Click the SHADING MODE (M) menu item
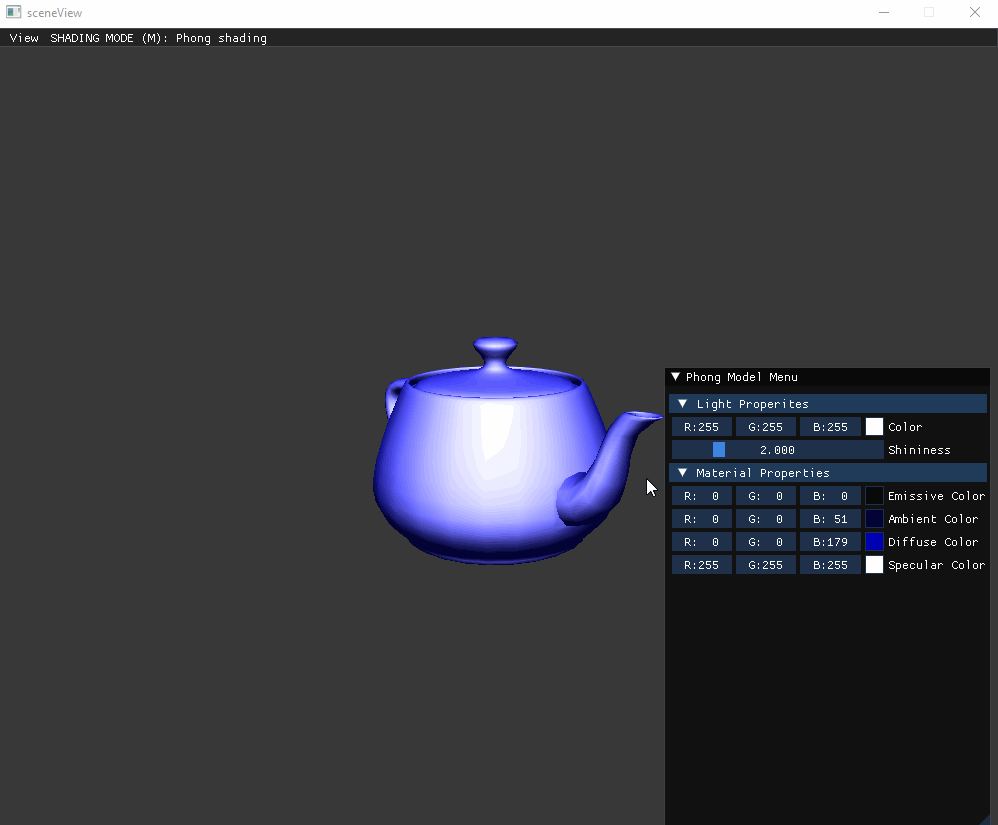 pos(158,38)
